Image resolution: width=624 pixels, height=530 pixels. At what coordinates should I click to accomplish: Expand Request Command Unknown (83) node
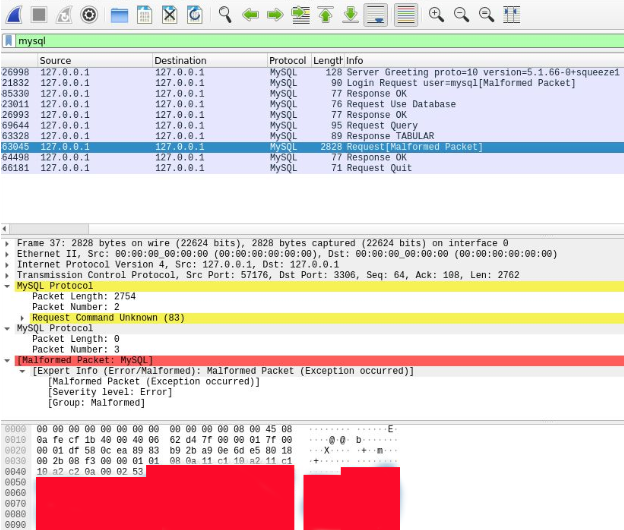point(24,317)
